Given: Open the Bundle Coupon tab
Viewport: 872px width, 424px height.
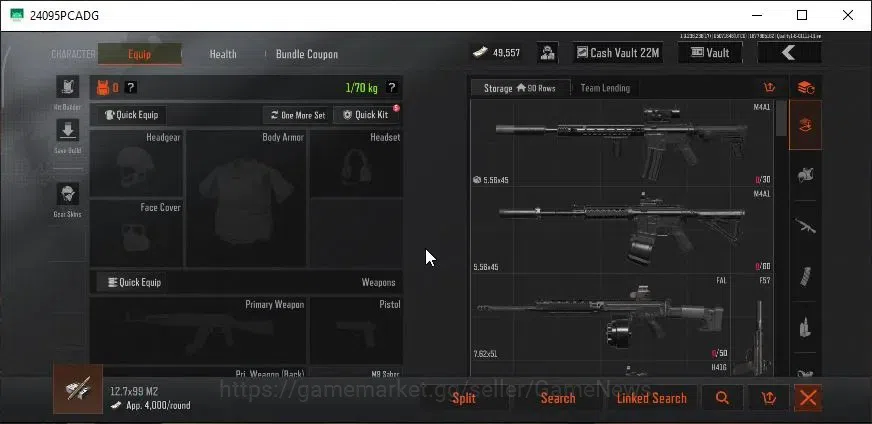Looking at the screenshot, I should (x=307, y=54).
